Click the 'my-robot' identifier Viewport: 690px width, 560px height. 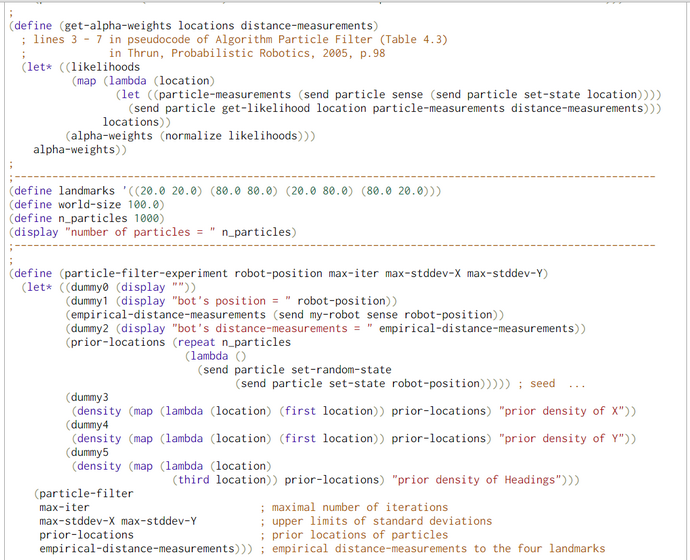(x=335, y=315)
